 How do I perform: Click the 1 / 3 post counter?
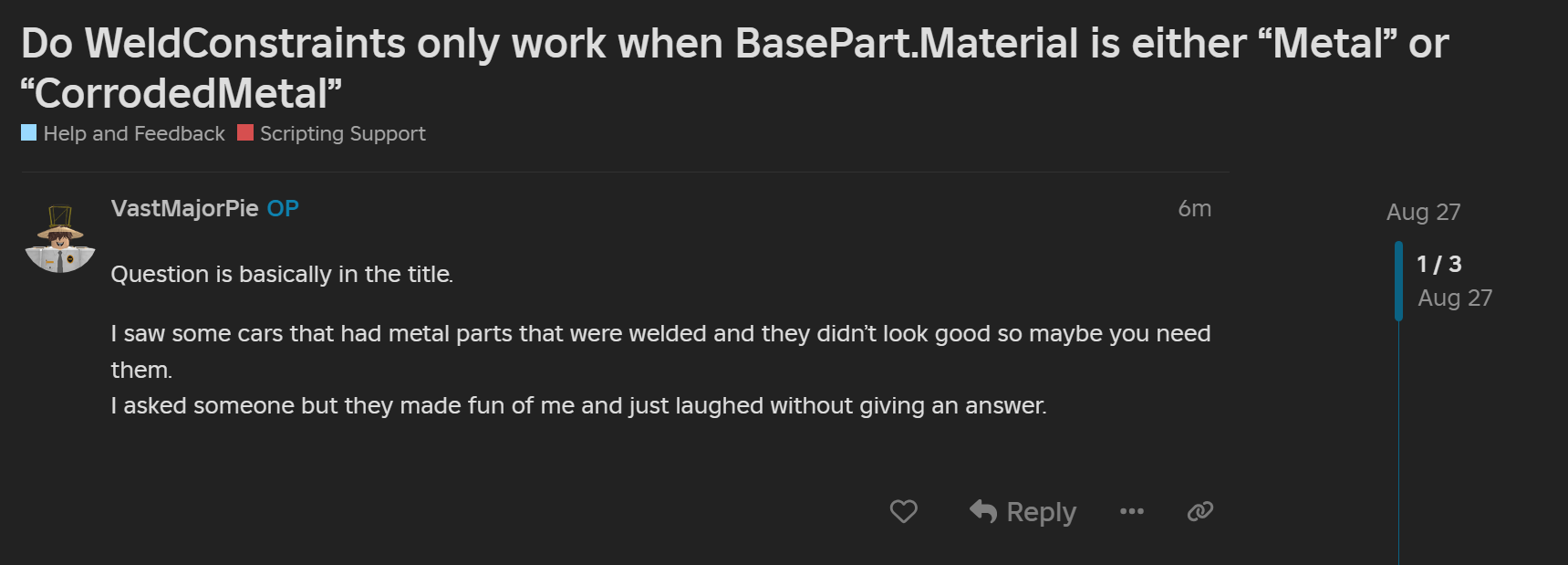point(1439,264)
